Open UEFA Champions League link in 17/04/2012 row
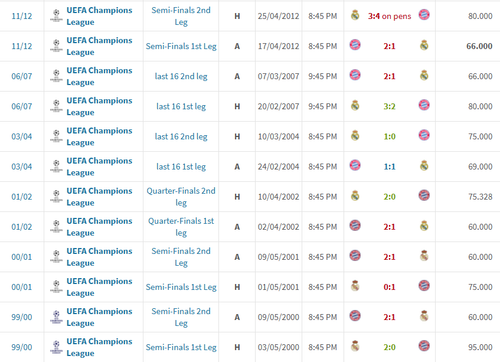Screen dimensions: 500x362 tap(99, 46)
